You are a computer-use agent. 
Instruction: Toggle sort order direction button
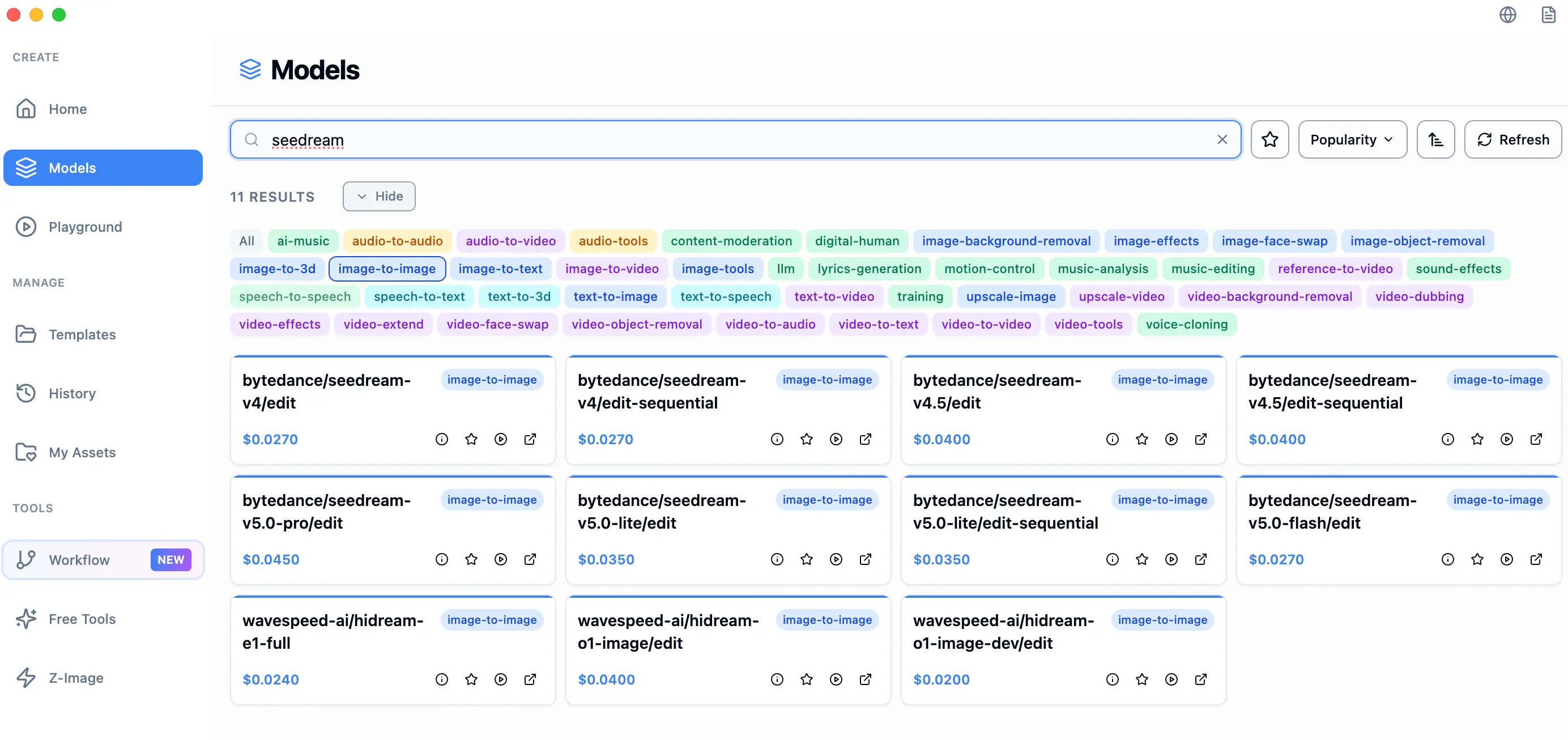[x=1435, y=139]
